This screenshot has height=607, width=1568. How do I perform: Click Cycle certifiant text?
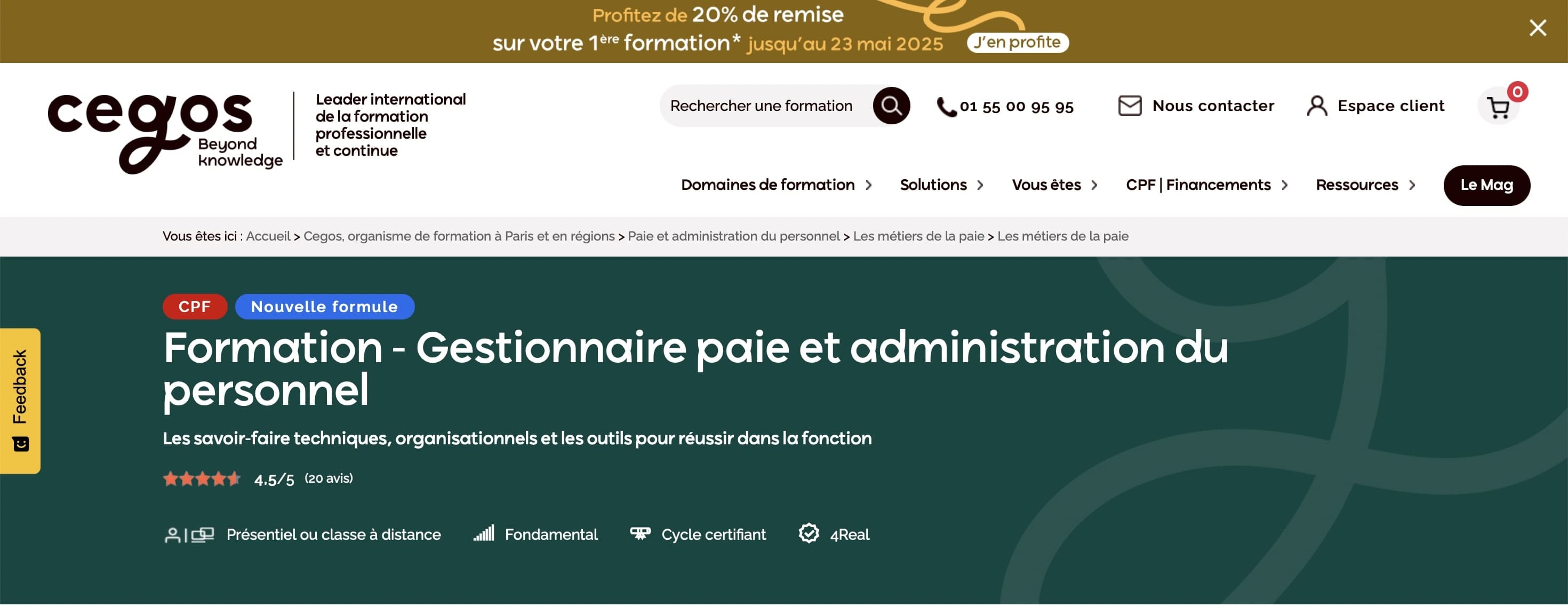coord(714,535)
